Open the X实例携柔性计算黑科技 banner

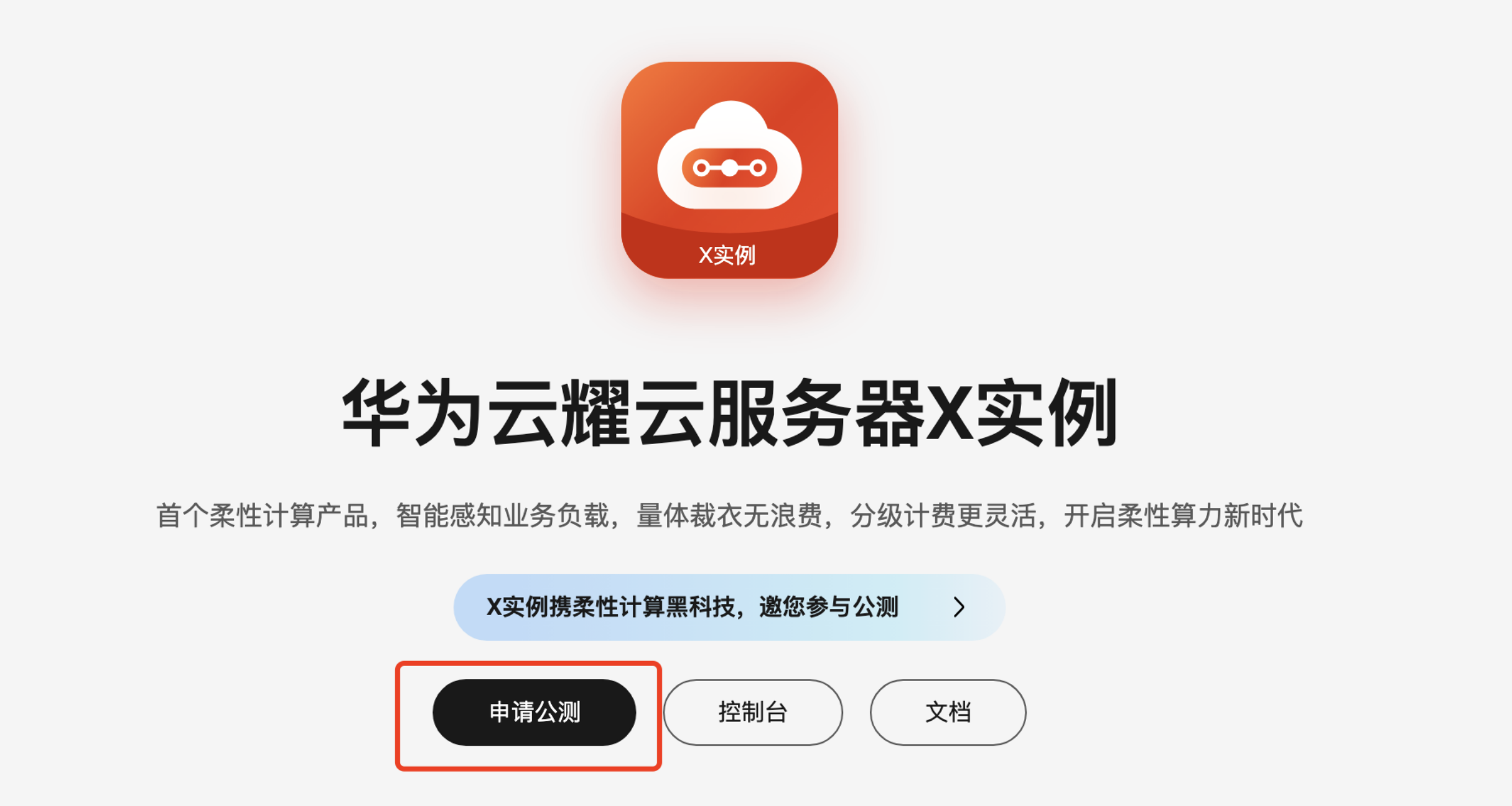729,607
